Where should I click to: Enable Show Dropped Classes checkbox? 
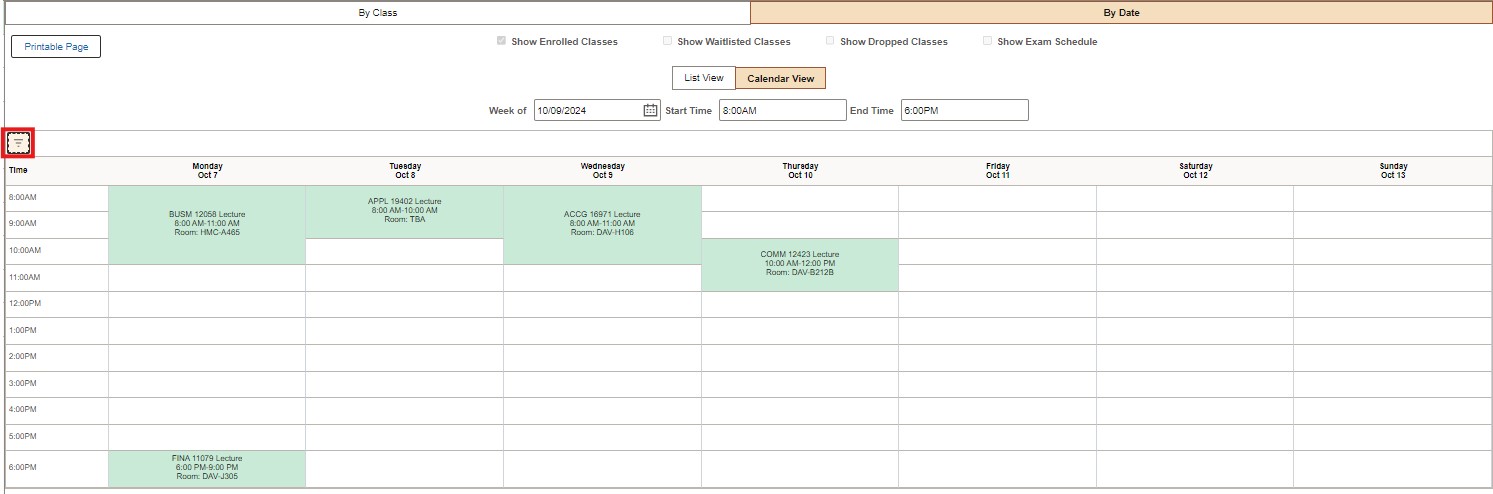pyautogui.click(x=830, y=42)
